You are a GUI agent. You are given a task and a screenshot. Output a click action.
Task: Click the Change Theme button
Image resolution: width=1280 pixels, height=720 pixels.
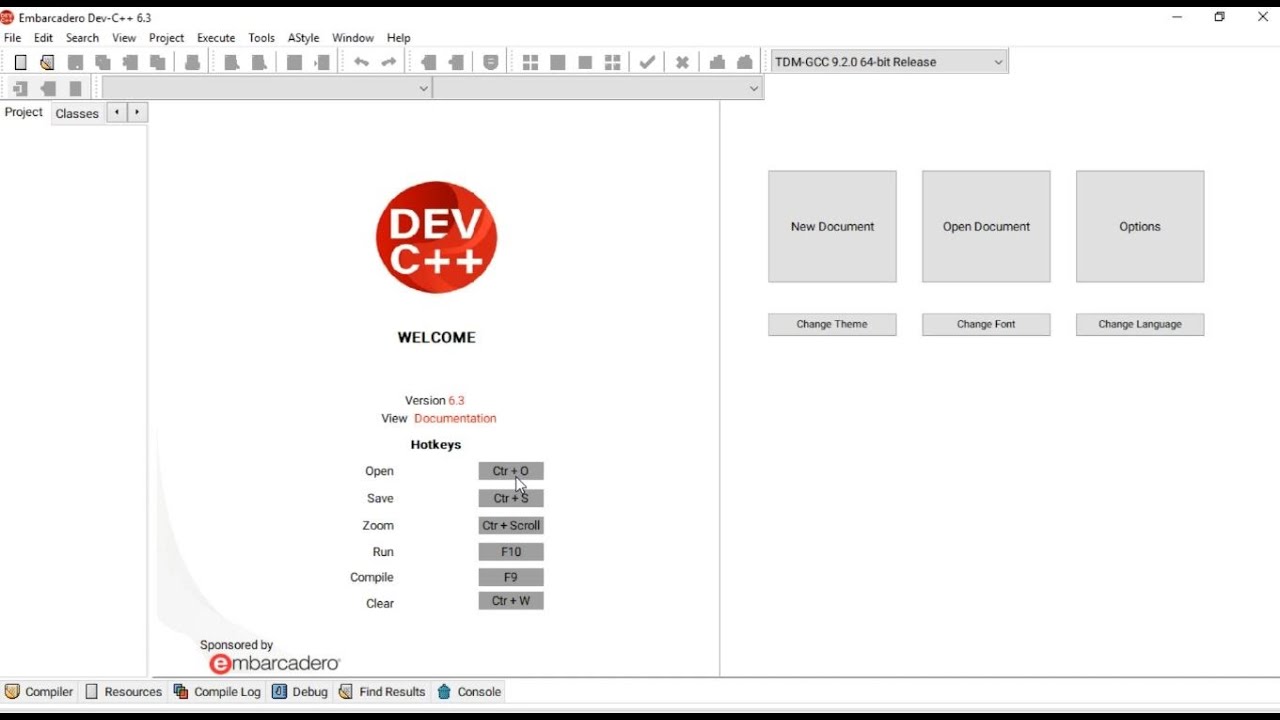pos(832,324)
